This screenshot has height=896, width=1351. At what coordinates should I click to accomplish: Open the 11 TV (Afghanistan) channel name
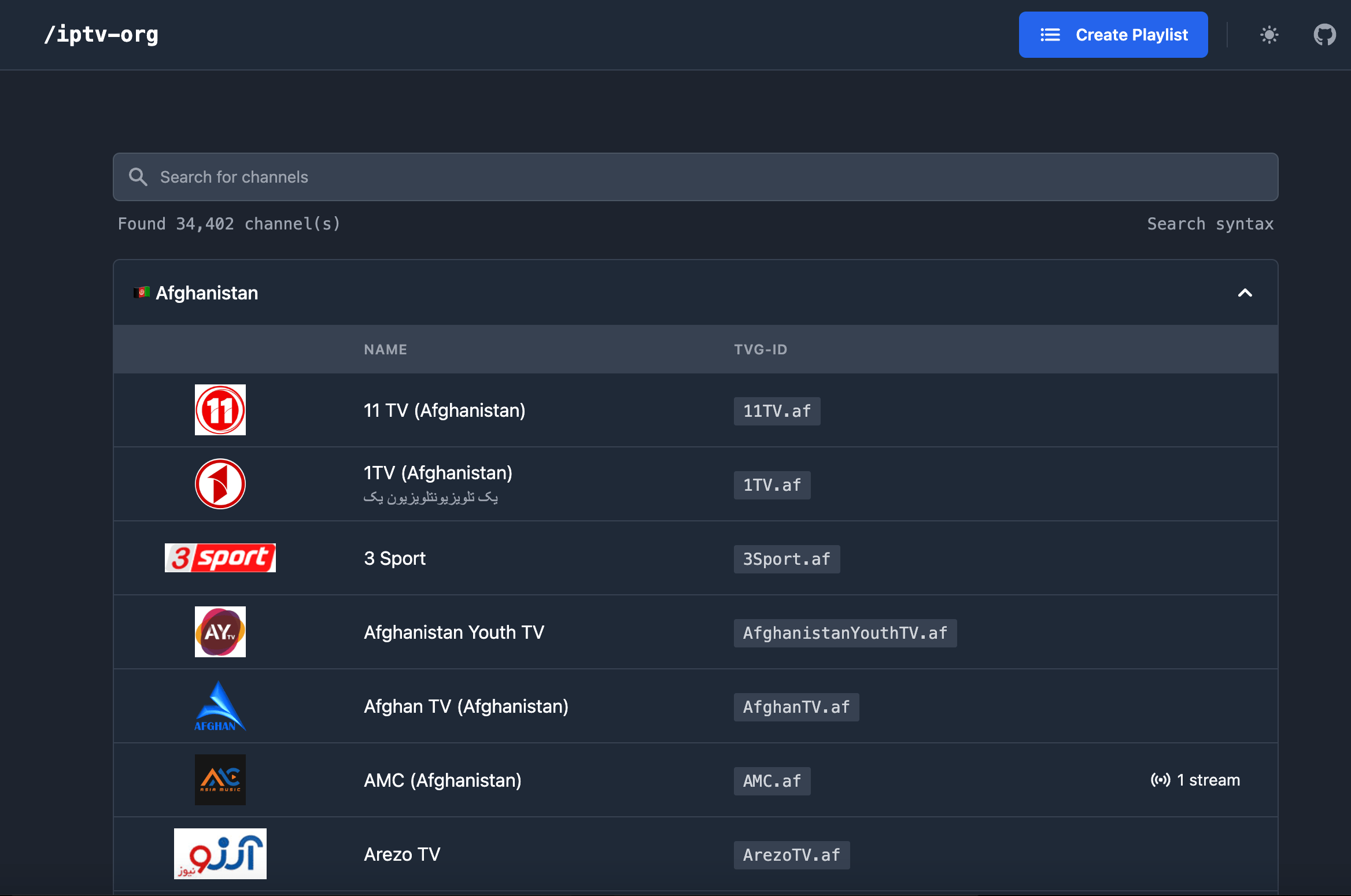(x=445, y=410)
